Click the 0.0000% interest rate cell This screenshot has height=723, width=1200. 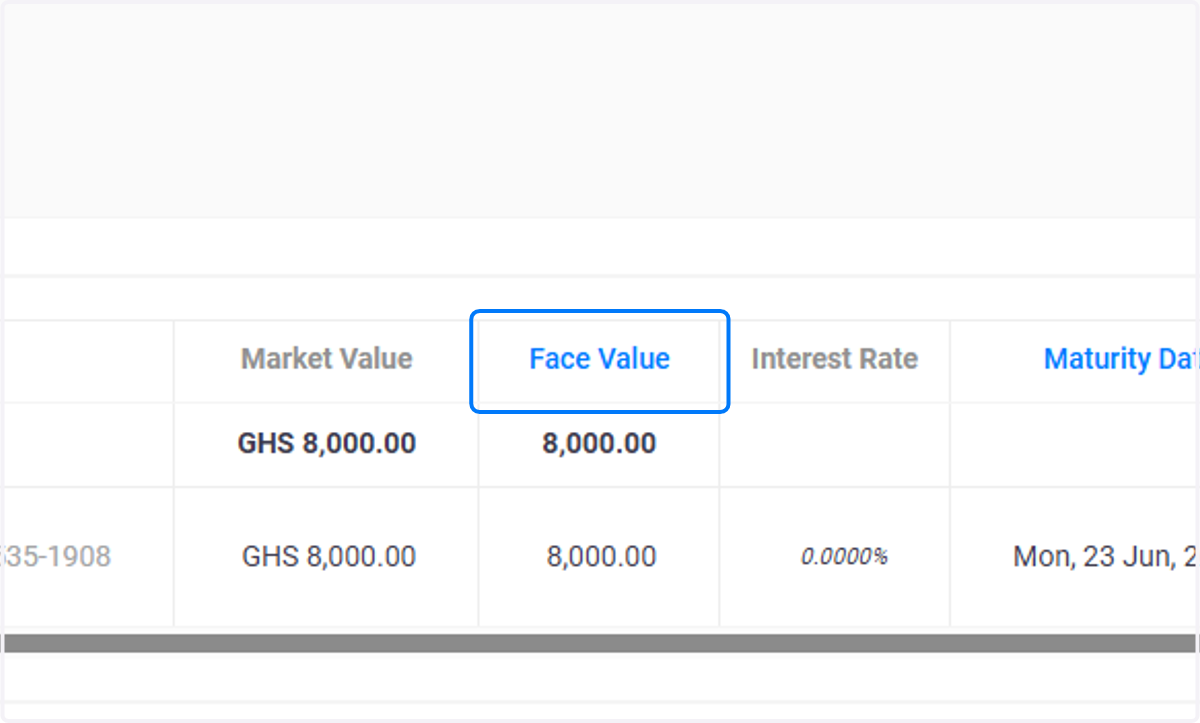[844, 557]
